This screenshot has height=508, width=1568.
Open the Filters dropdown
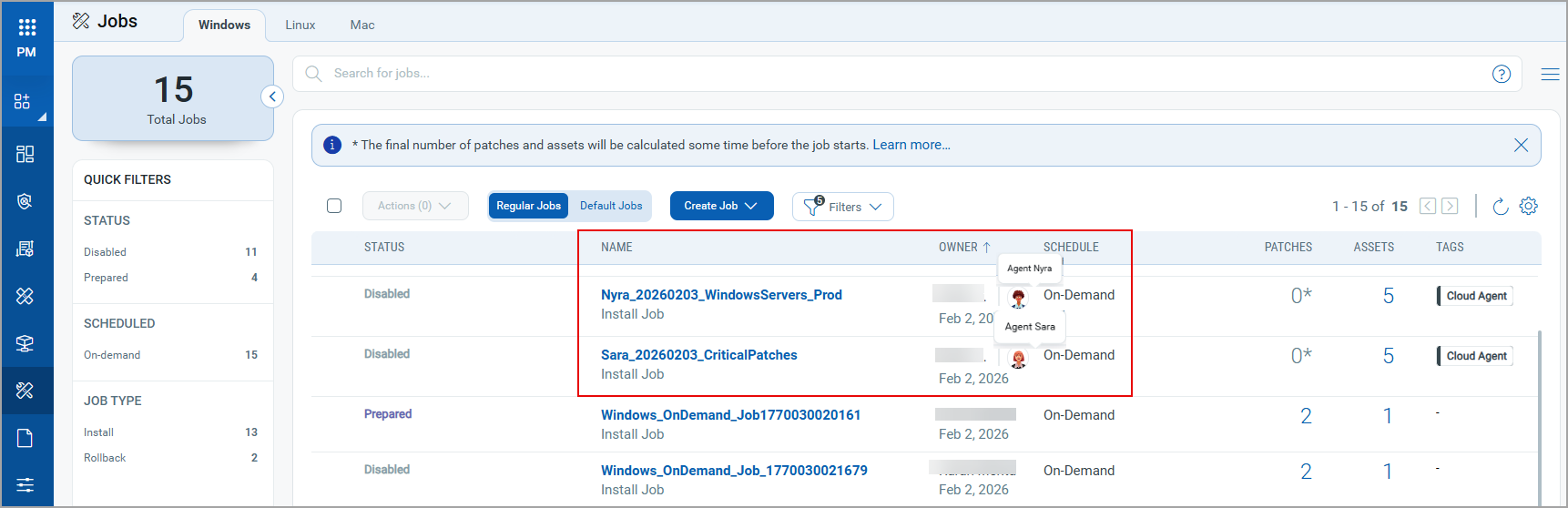(x=842, y=207)
